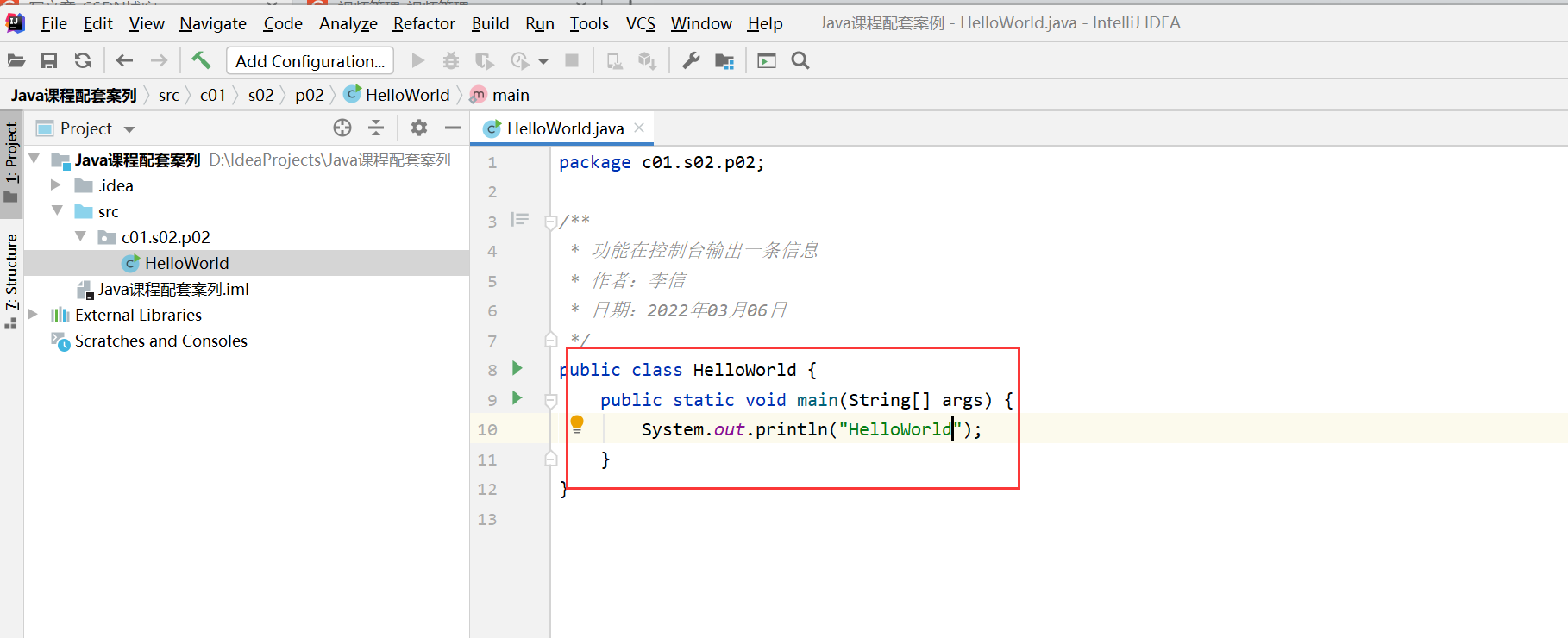Click the c01 breadcrumb
Image resolution: width=1568 pixels, height=638 pixels.
213,95
